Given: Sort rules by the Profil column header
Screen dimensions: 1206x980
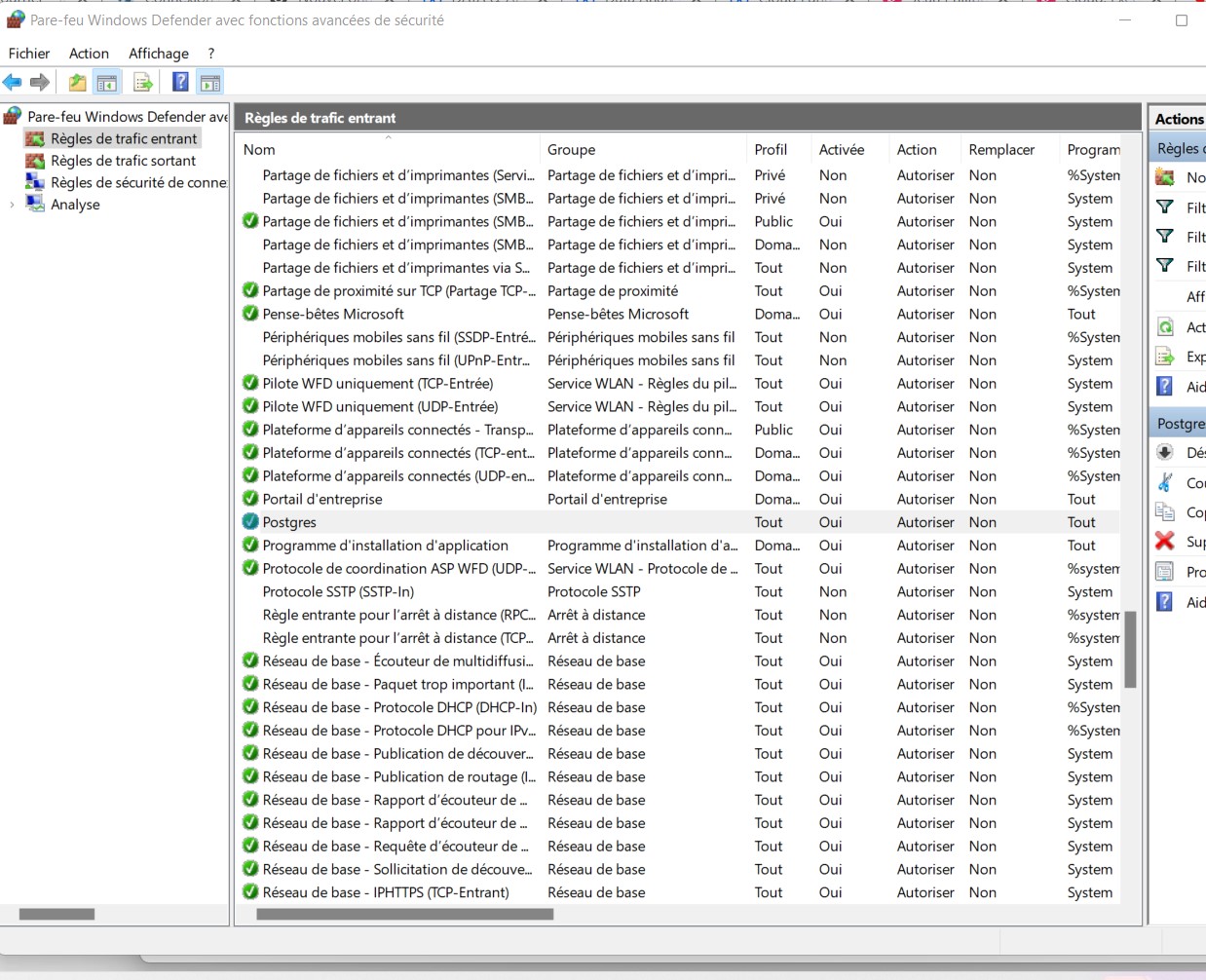Looking at the screenshot, I should click(x=780, y=149).
